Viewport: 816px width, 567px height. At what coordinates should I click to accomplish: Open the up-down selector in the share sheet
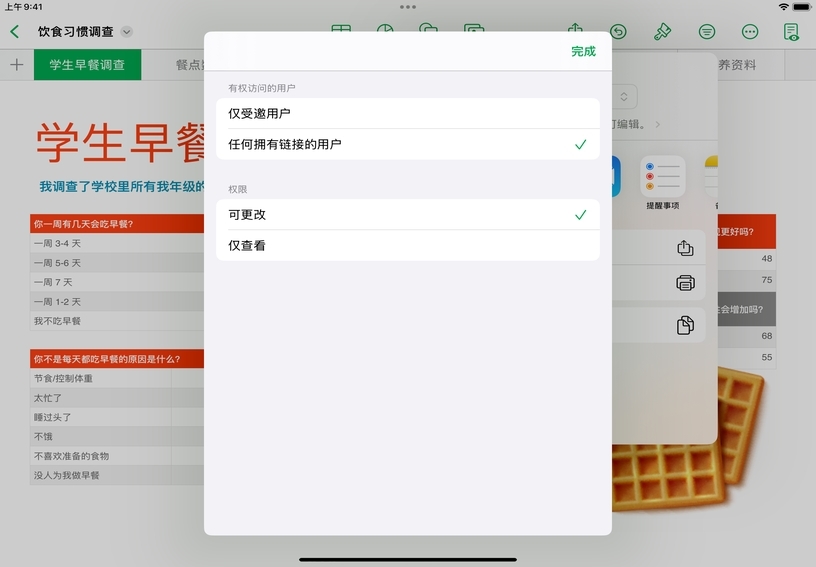pyautogui.click(x=624, y=97)
